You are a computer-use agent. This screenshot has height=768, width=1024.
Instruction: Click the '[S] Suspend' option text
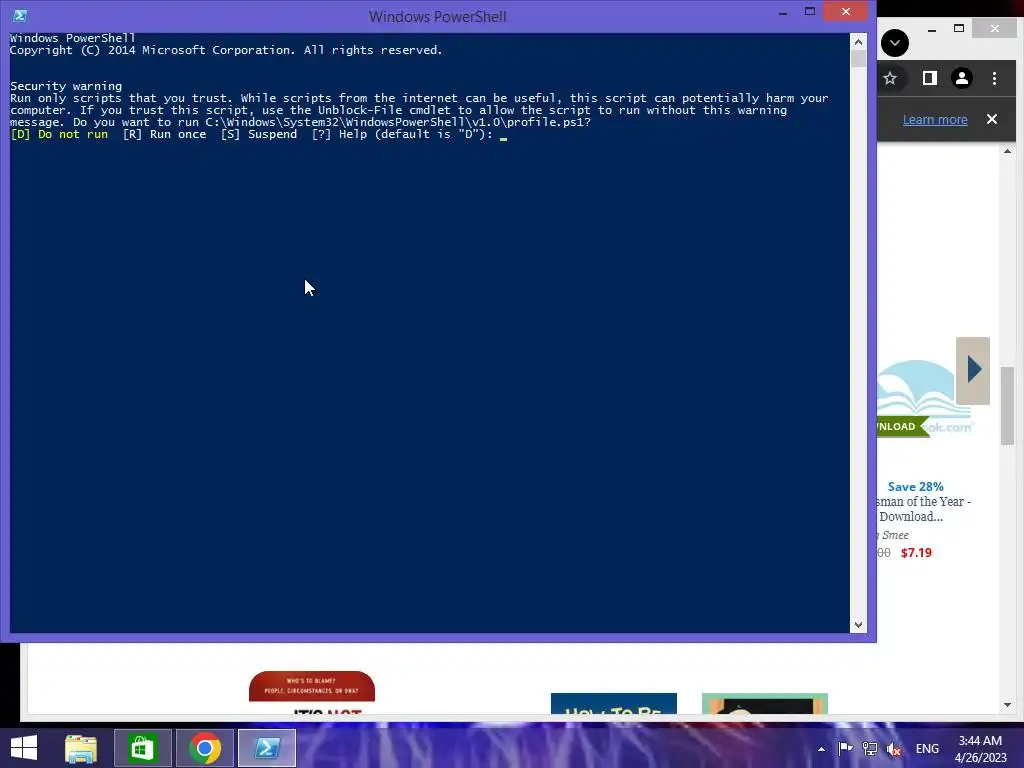[259, 135]
